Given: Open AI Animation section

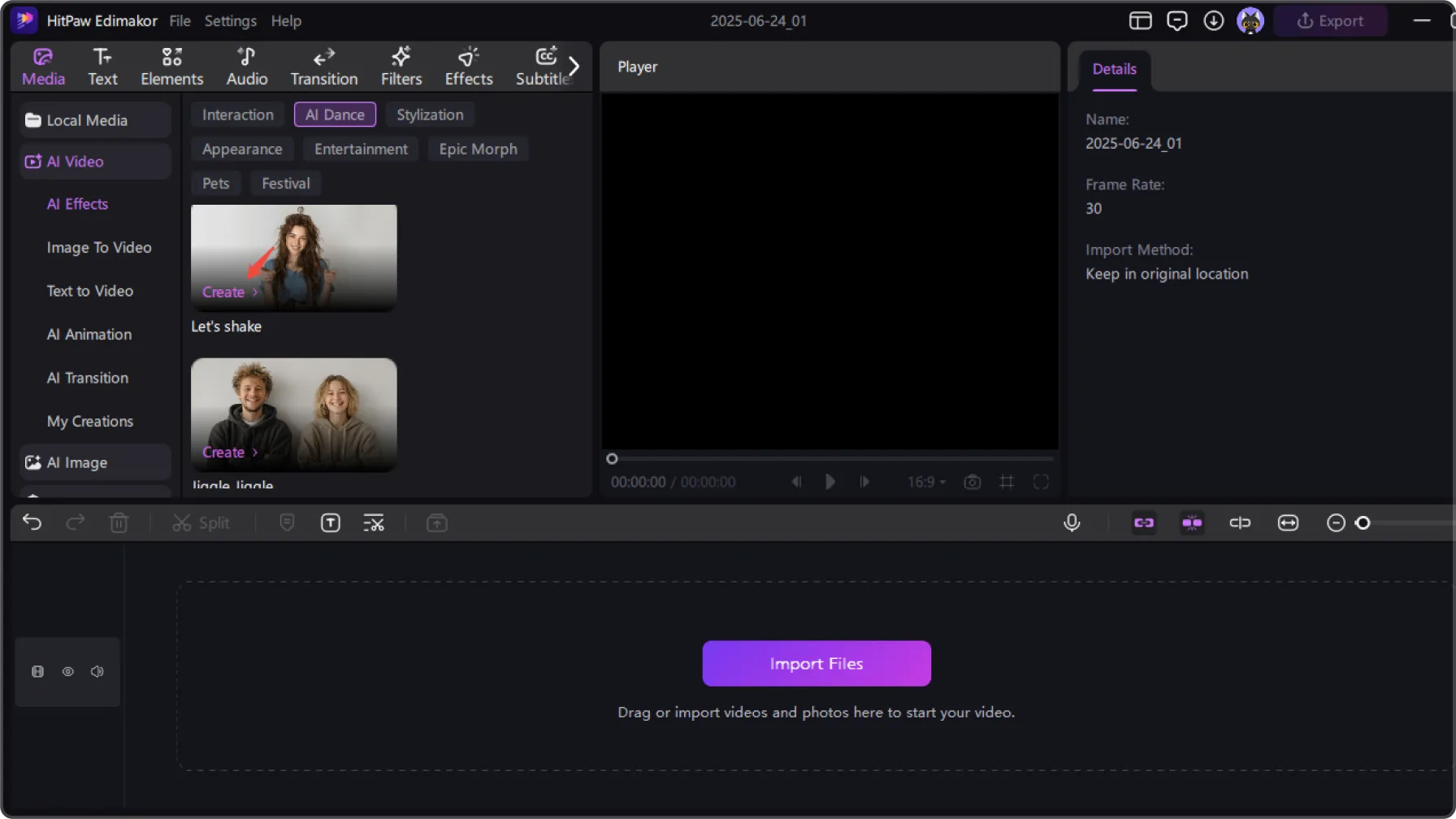Looking at the screenshot, I should (x=89, y=335).
